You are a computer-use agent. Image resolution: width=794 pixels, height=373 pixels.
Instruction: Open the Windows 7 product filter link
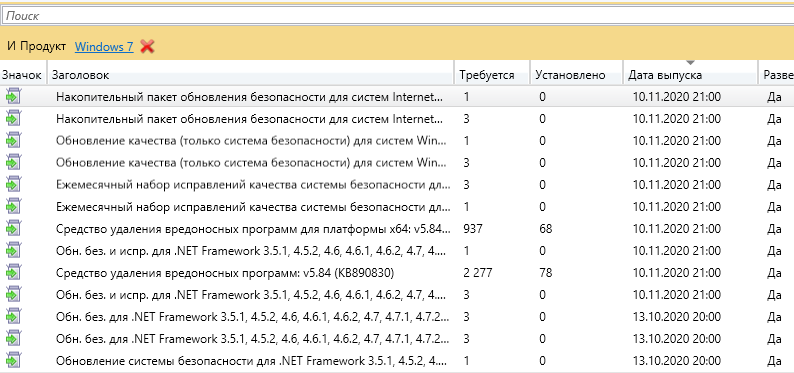[104, 47]
